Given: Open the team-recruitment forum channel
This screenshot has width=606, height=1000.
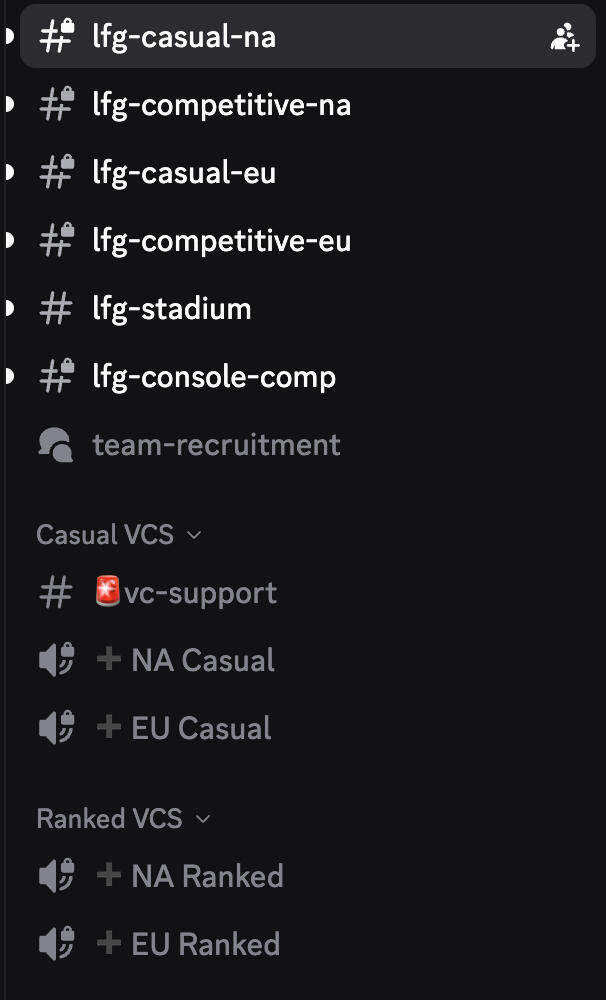Looking at the screenshot, I should 216,444.
